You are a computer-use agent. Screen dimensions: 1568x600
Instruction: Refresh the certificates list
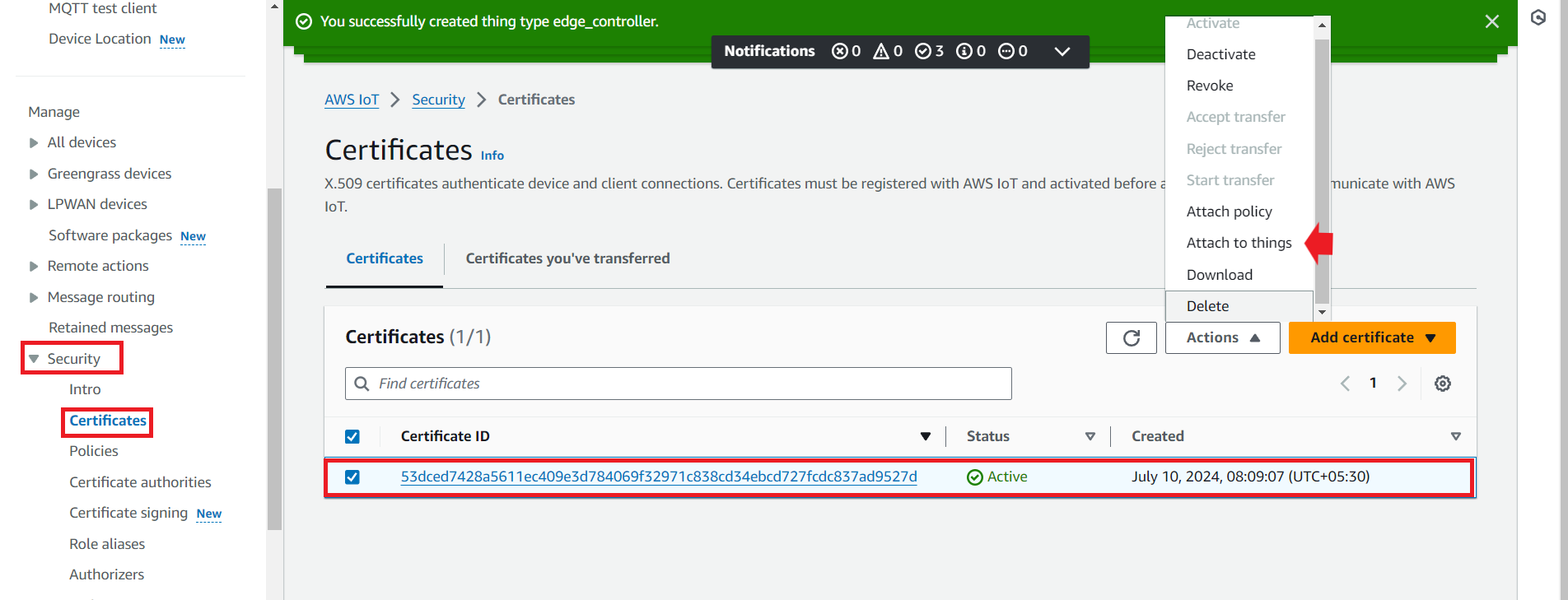[1132, 337]
